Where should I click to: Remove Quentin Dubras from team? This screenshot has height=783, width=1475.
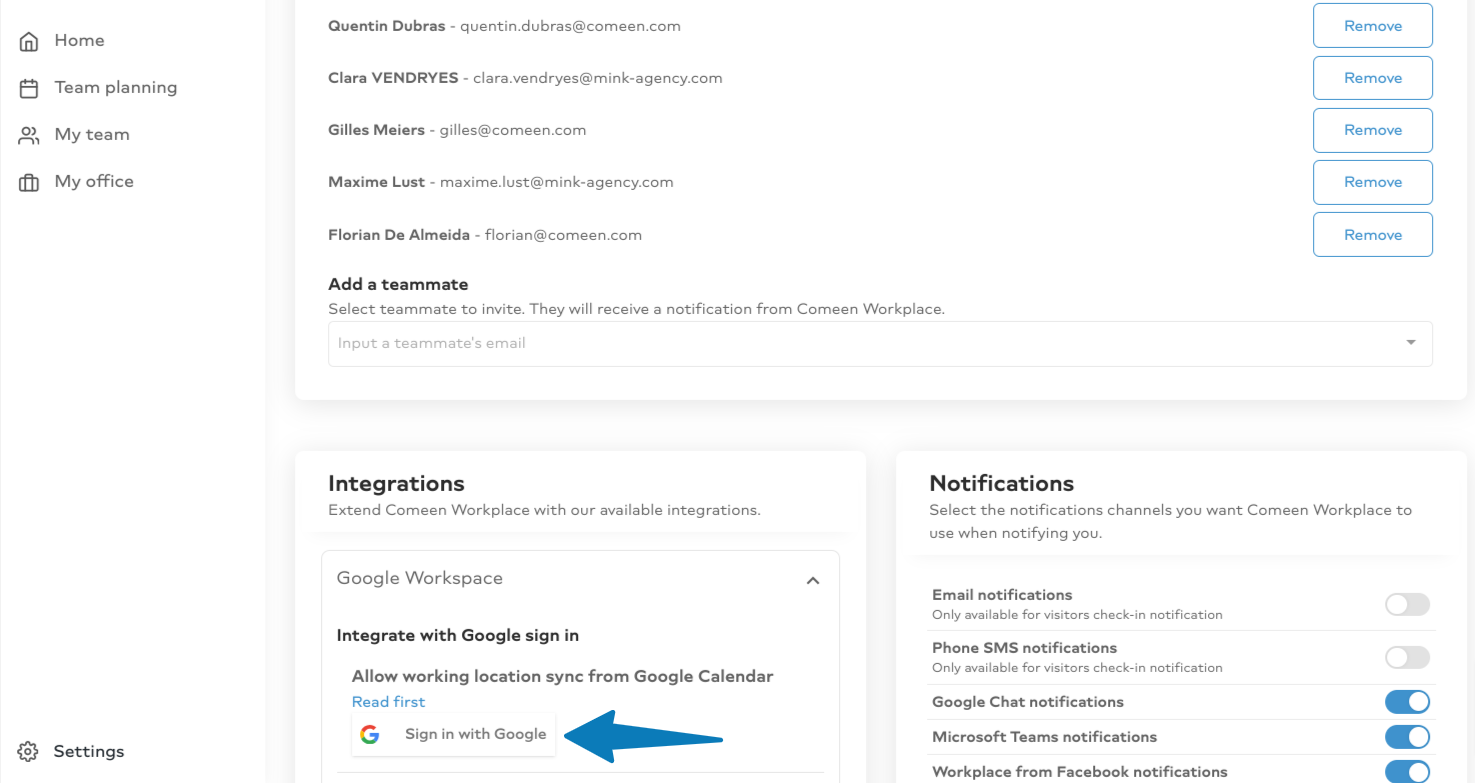(x=1372, y=26)
